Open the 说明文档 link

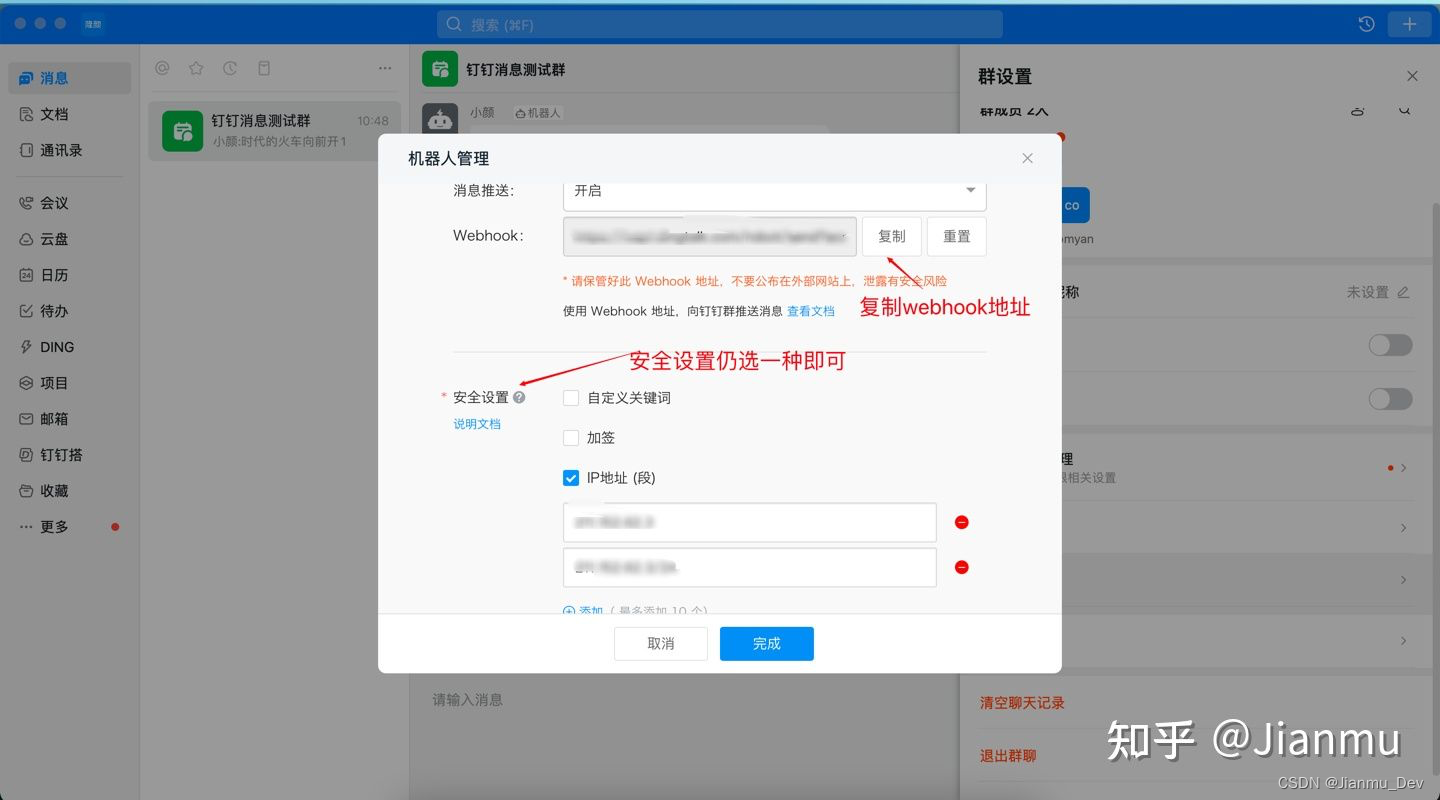[x=477, y=424]
